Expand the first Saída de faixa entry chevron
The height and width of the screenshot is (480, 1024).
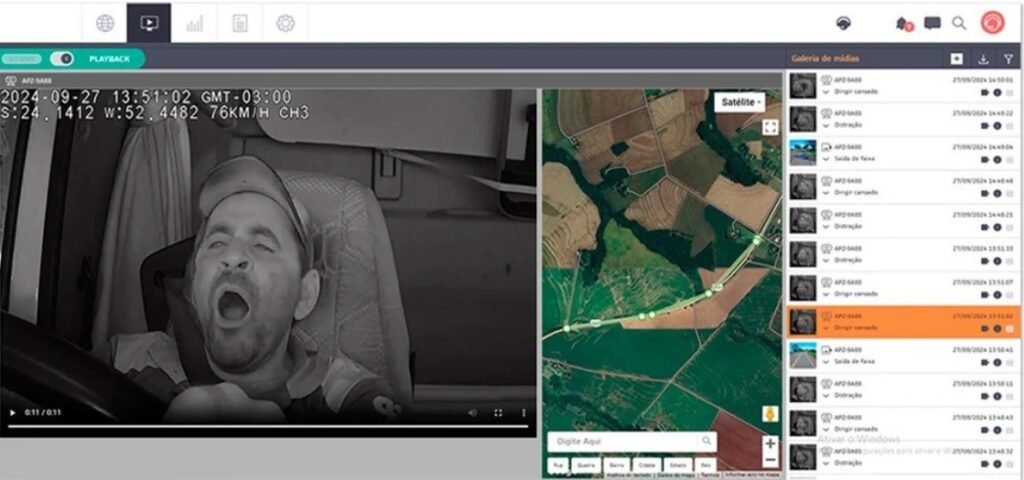(826, 159)
